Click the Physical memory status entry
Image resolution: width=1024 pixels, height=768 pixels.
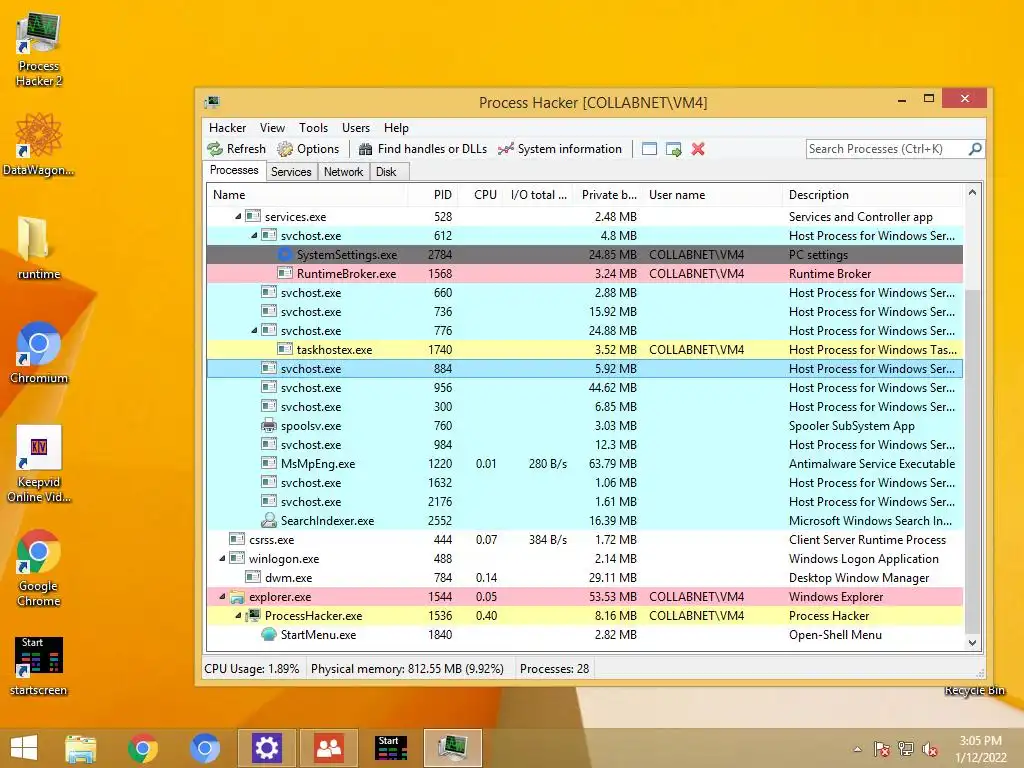[x=408, y=669]
